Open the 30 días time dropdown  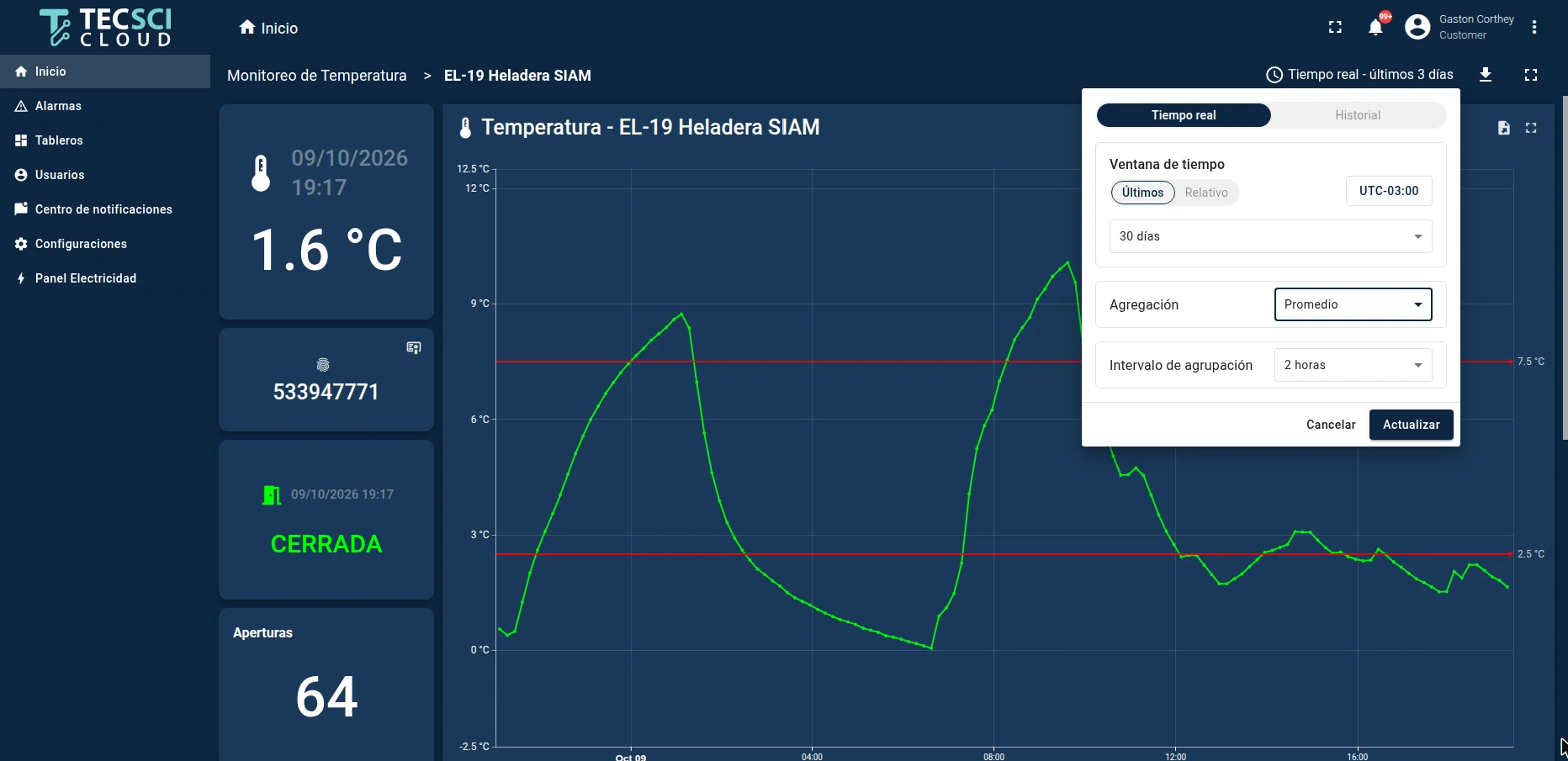coord(1271,236)
